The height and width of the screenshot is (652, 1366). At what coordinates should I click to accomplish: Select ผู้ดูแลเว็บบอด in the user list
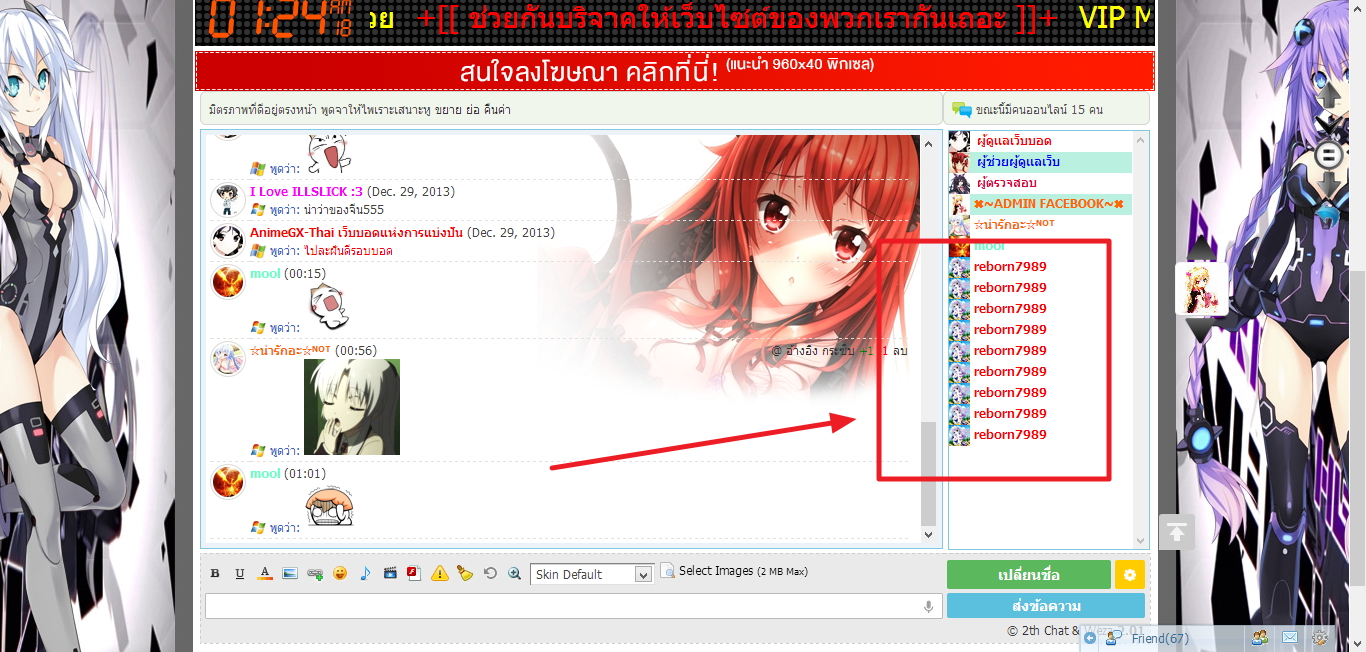[x=1013, y=141]
